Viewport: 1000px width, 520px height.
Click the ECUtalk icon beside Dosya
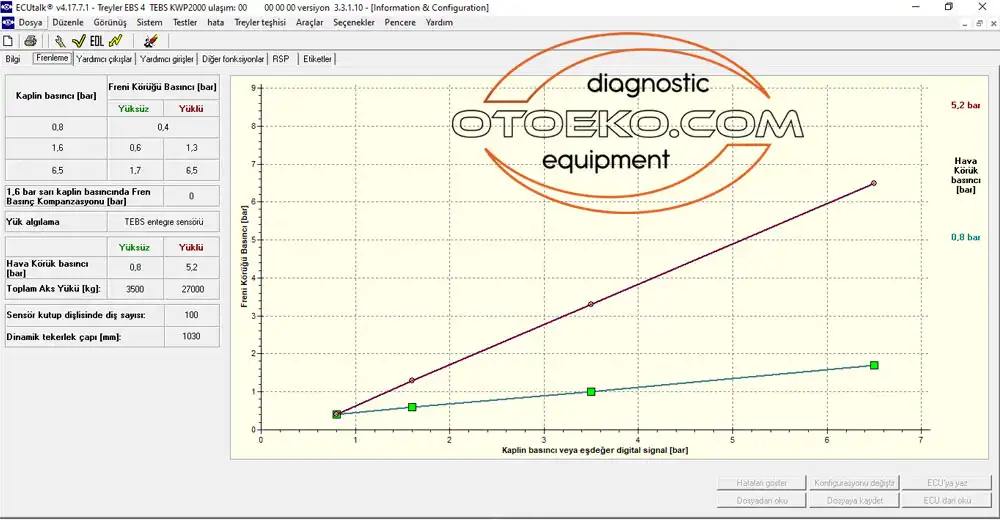point(8,22)
